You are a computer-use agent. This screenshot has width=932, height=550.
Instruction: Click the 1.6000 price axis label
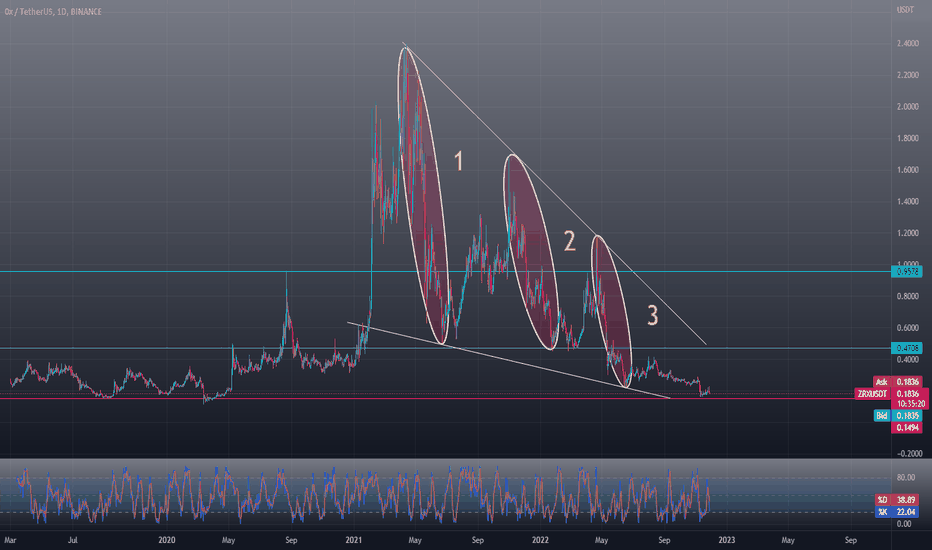[908, 169]
